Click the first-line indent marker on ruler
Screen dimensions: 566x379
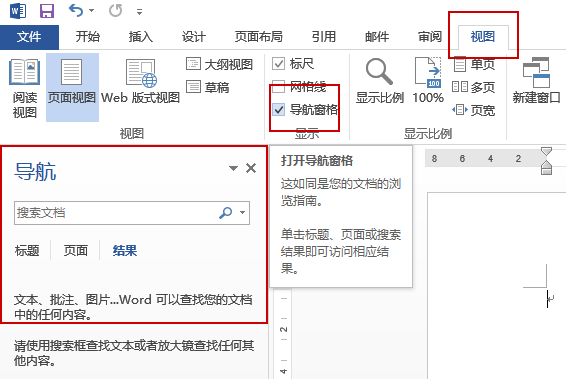coord(547,152)
